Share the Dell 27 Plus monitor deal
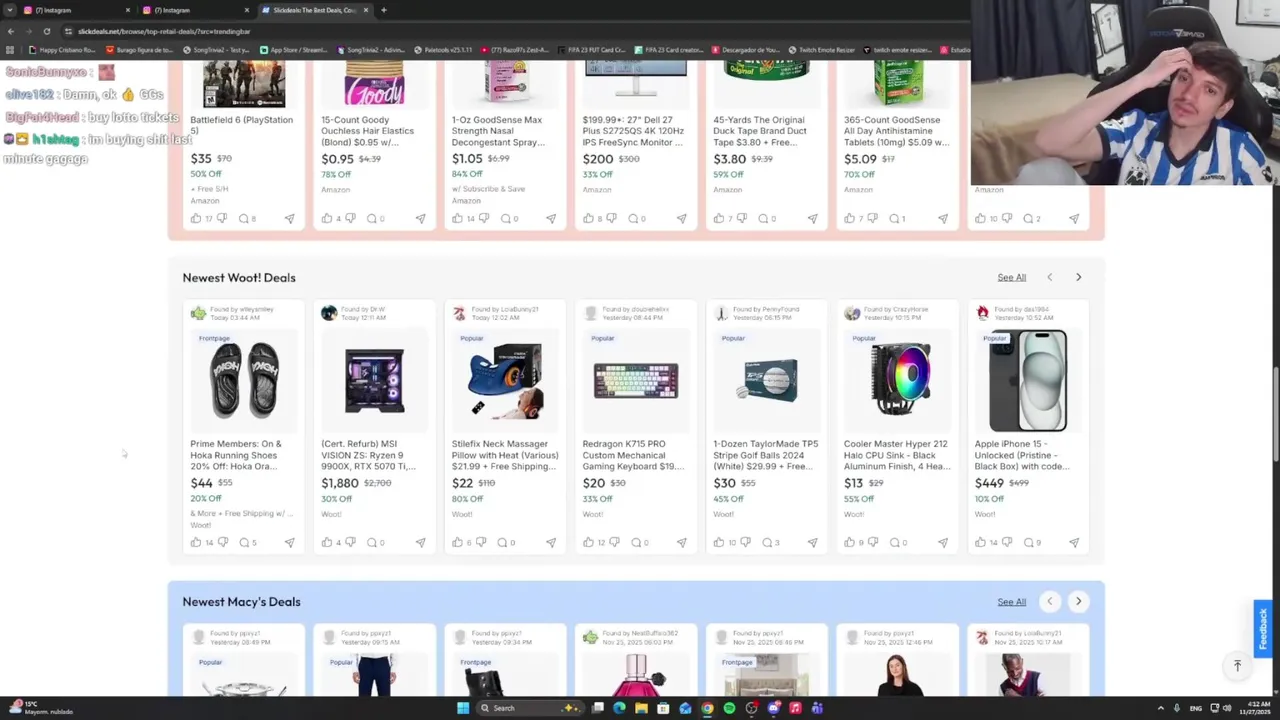 pos(681,218)
